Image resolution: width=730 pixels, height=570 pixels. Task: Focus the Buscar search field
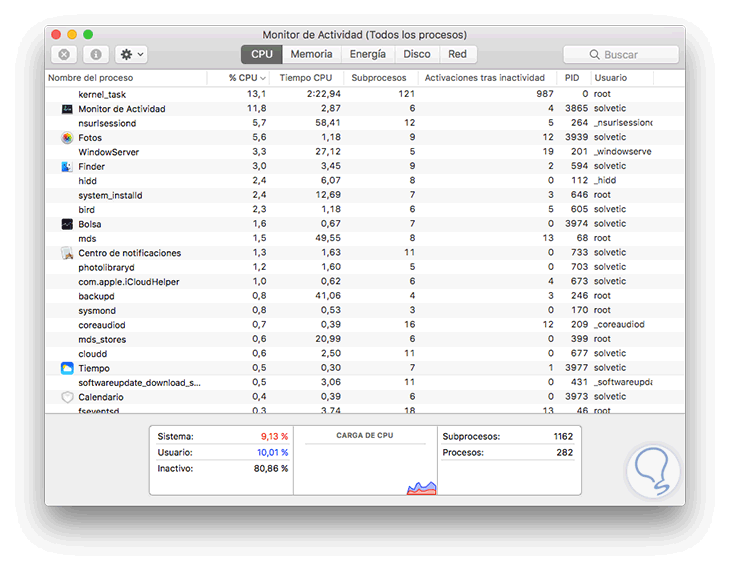621,54
